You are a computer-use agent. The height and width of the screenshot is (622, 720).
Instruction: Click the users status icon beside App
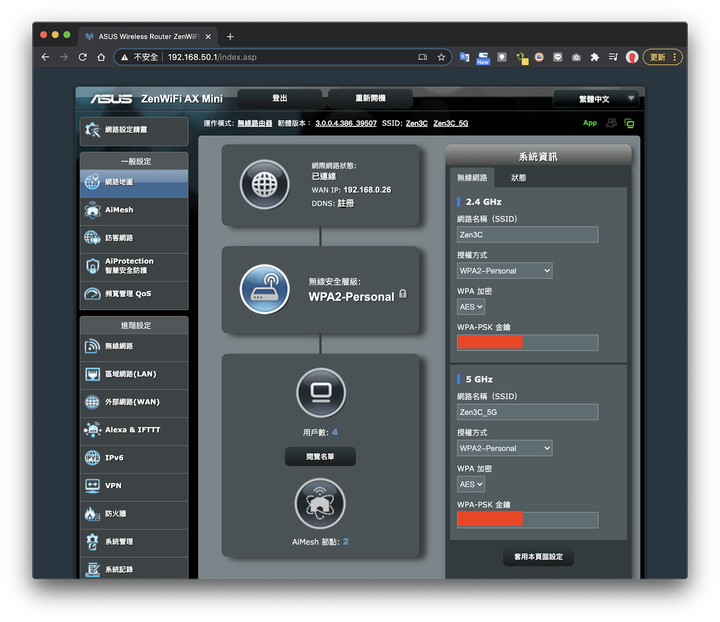(611, 123)
